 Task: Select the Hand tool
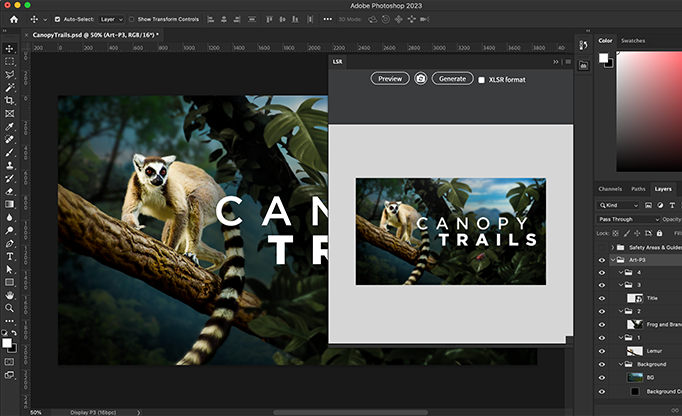10,295
